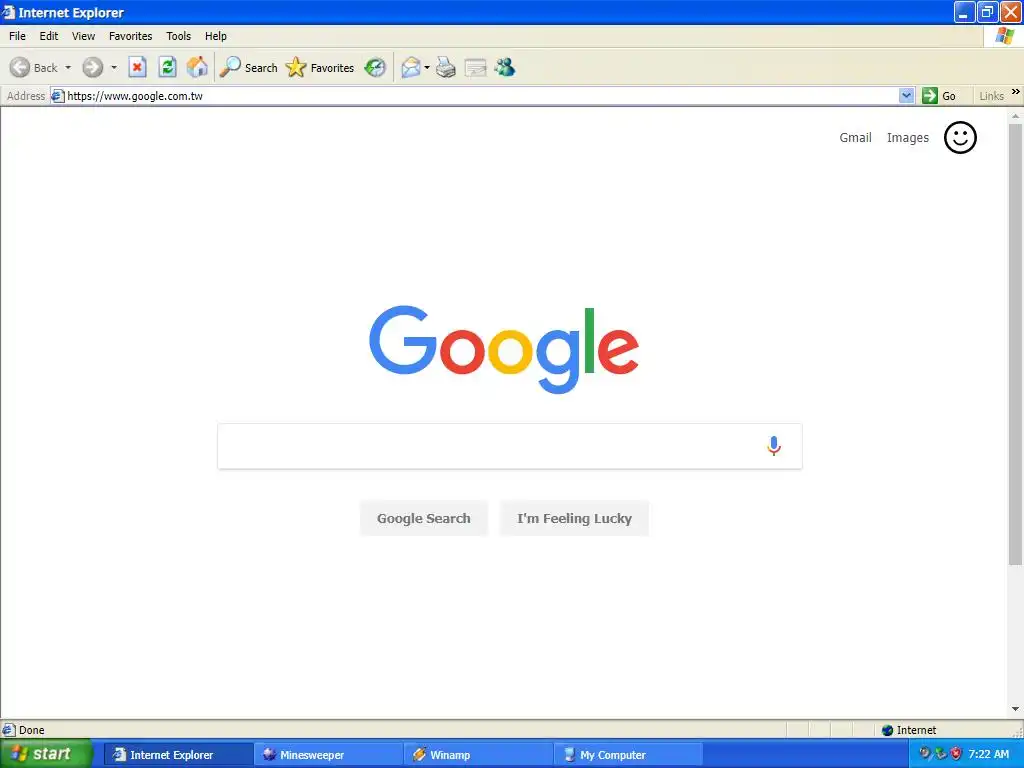The width and height of the screenshot is (1024, 768).
Task: Stop page loading with red X icon
Action: (x=137, y=67)
